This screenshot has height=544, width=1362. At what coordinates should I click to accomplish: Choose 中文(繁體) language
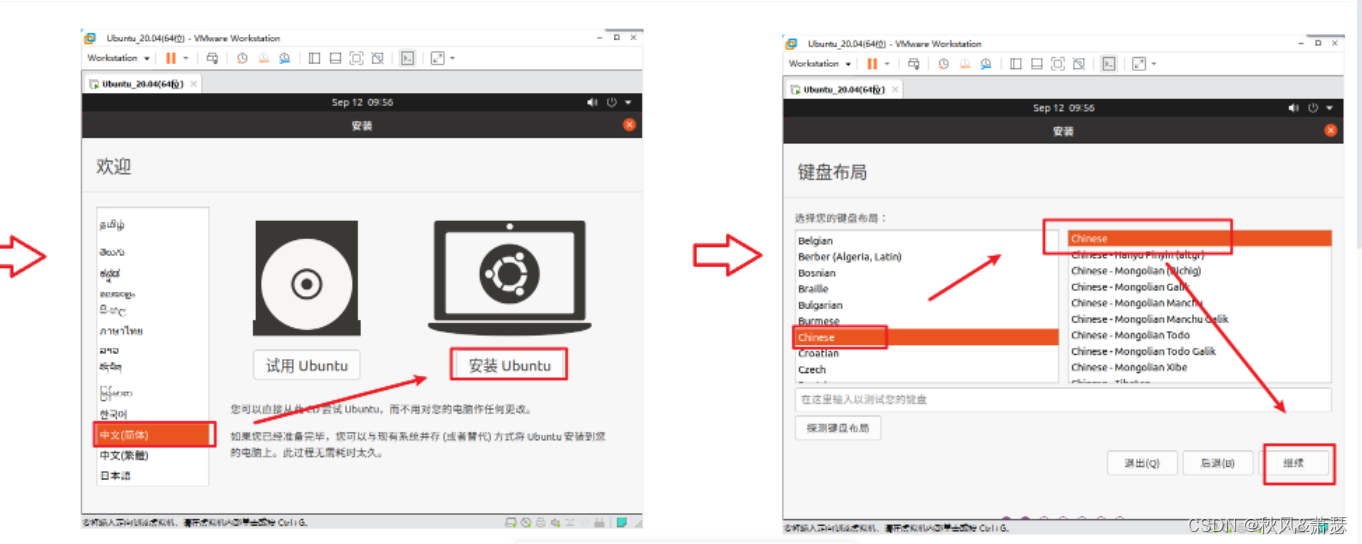[x=124, y=455]
